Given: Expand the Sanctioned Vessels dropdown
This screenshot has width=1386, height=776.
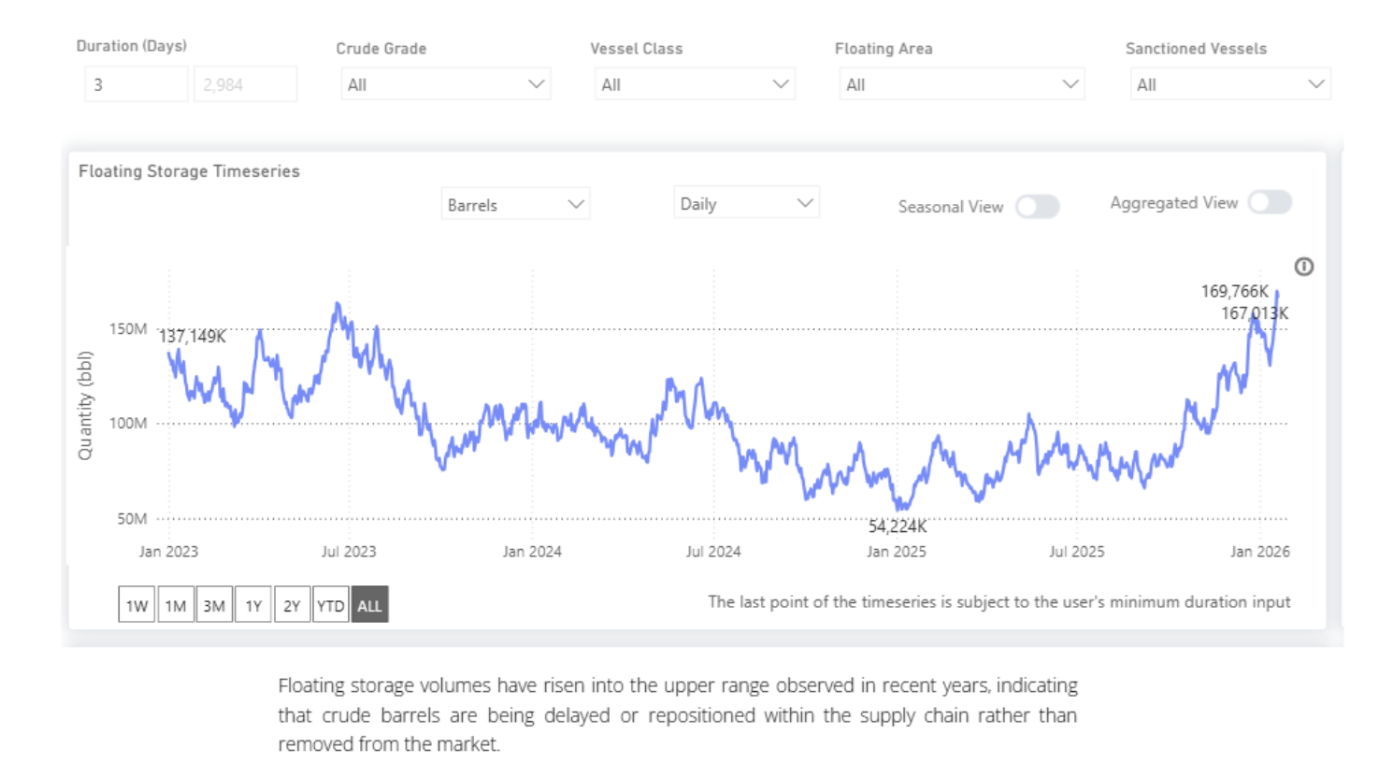Looking at the screenshot, I should click(1230, 85).
